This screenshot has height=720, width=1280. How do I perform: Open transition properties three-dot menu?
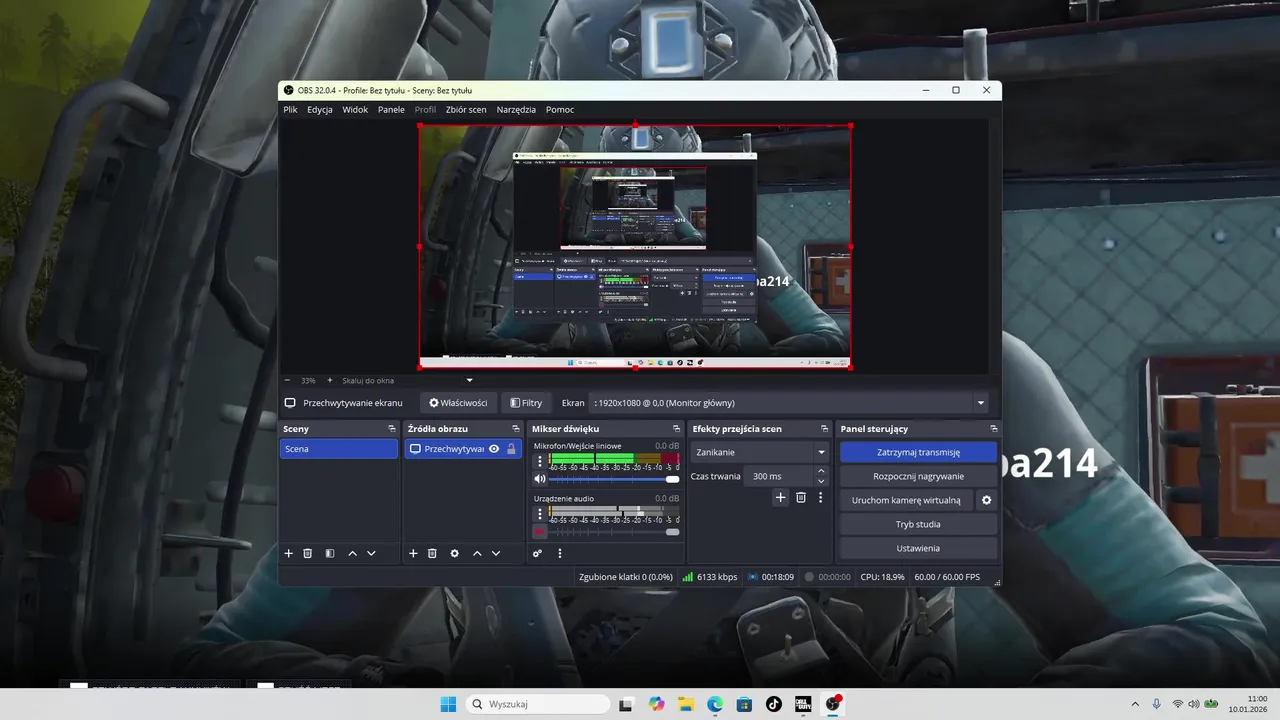[820, 497]
